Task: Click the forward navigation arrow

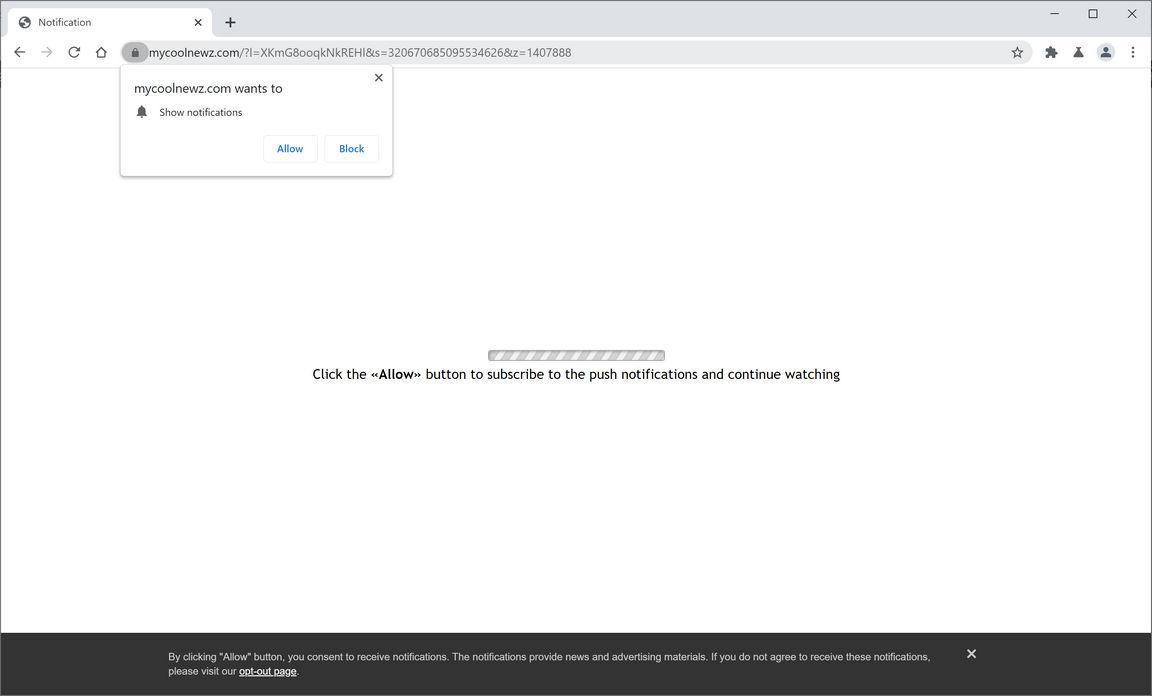Action: tap(47, 52)
